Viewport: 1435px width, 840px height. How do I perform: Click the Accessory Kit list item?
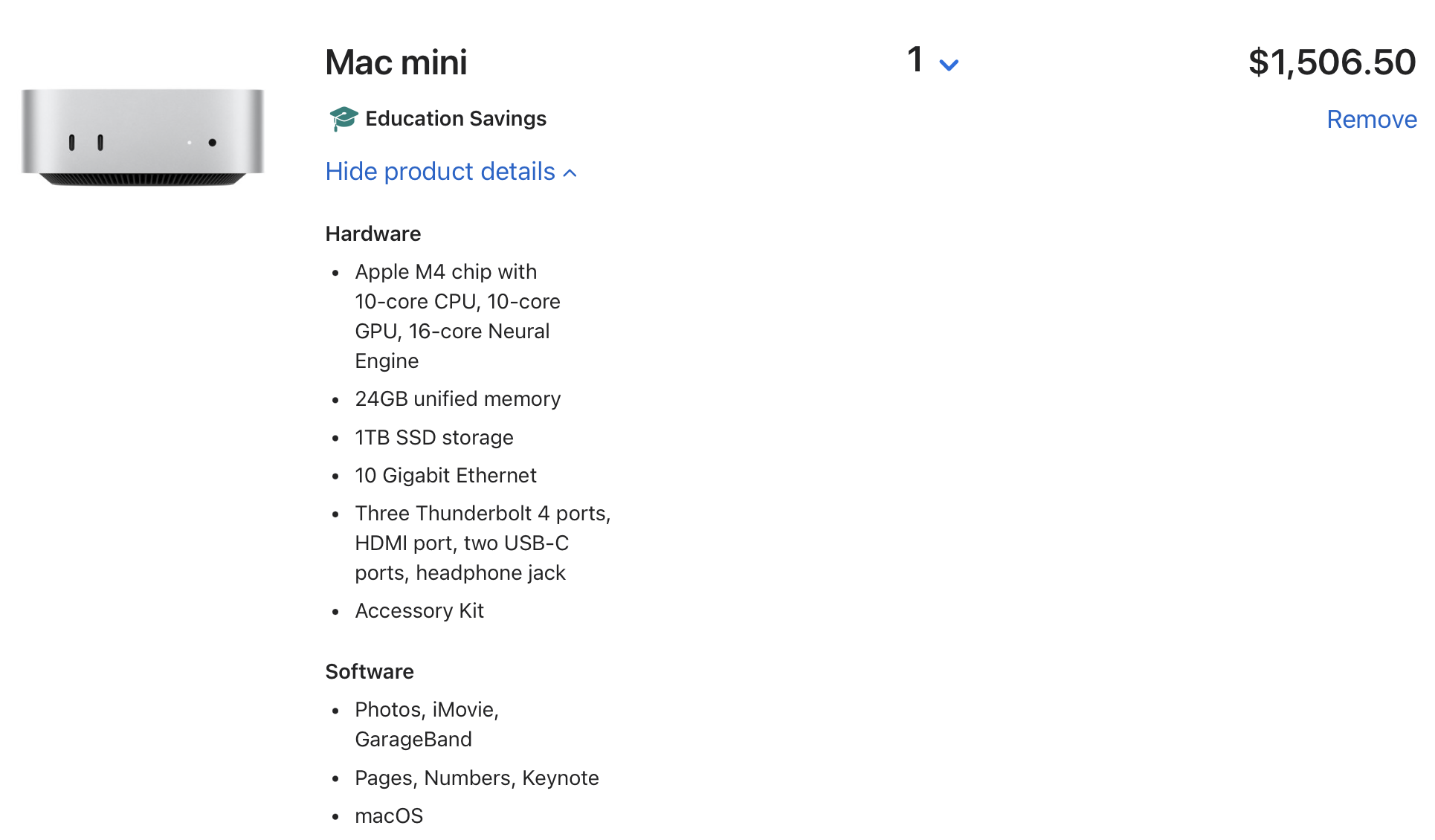[419, 611]
